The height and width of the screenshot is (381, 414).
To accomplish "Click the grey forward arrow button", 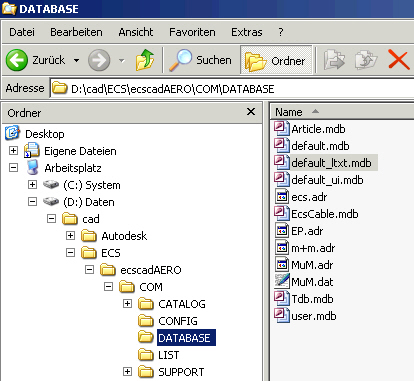I will [99, 60].
